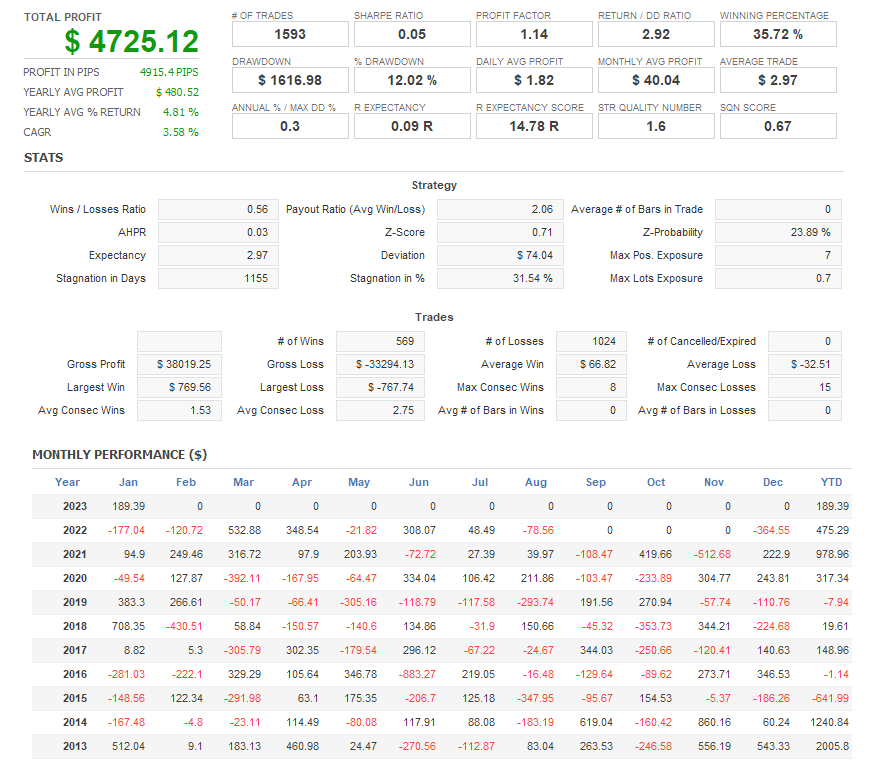This screenshot has width=881, height=774.
Task: Click the Largest Win field $ 769.56
Action: point(179,388)
